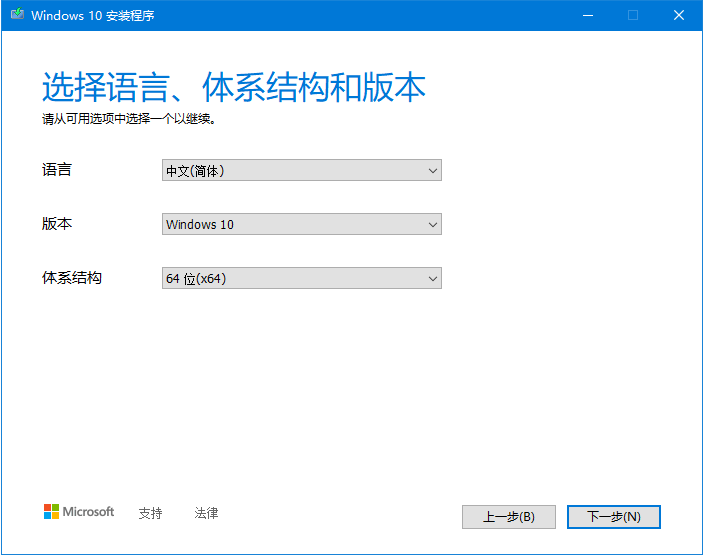Viewport: 704px width, 556px height.
Task: Click the Windows 10 安装程序 title text
Action: click(x=93, y=16)
